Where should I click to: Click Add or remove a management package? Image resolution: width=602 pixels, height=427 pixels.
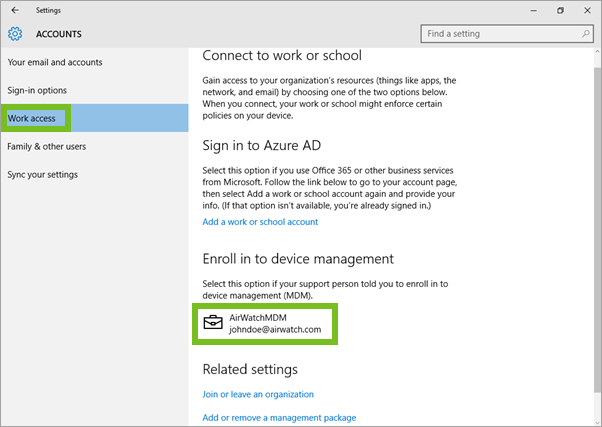[279, 417]
